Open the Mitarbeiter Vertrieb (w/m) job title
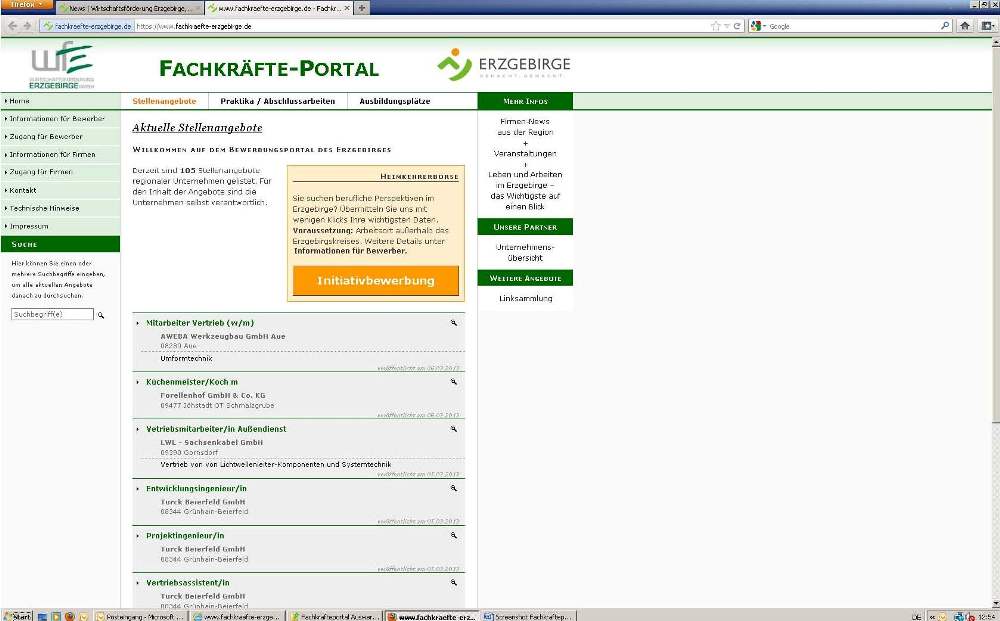This screenshot has width=1000, height=621. 200,323
